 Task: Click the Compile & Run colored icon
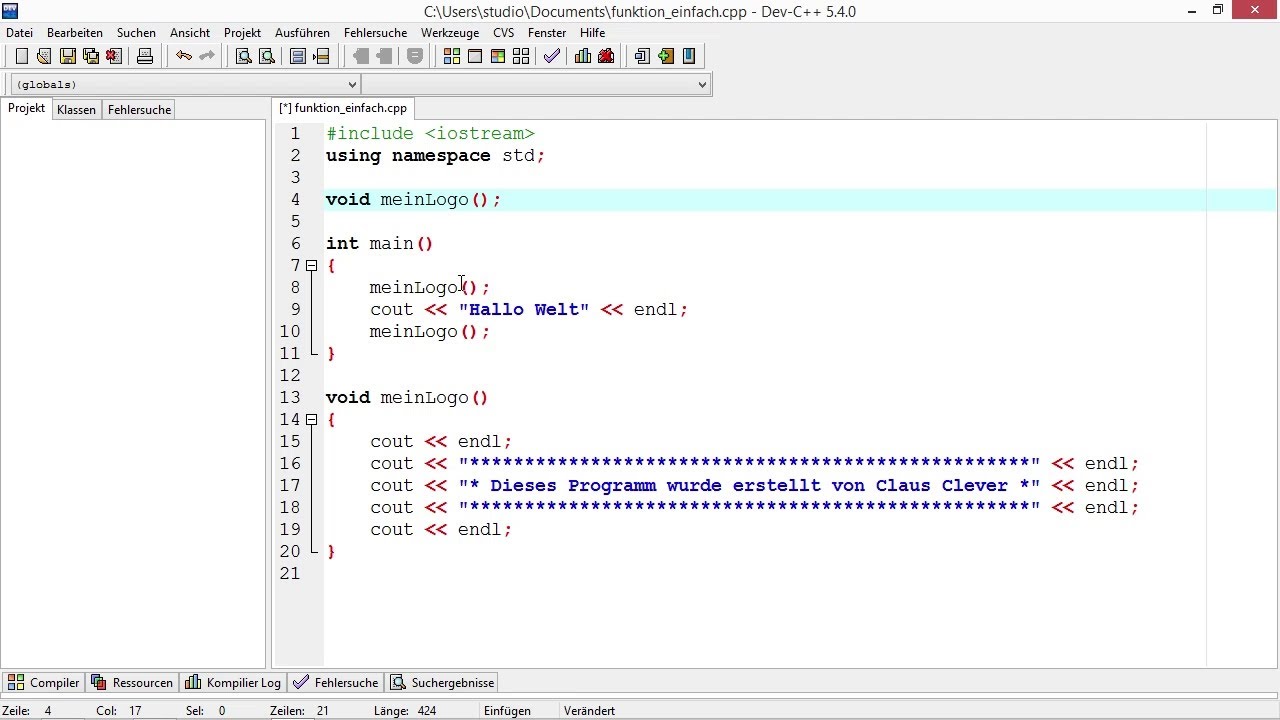click(498, 56)
